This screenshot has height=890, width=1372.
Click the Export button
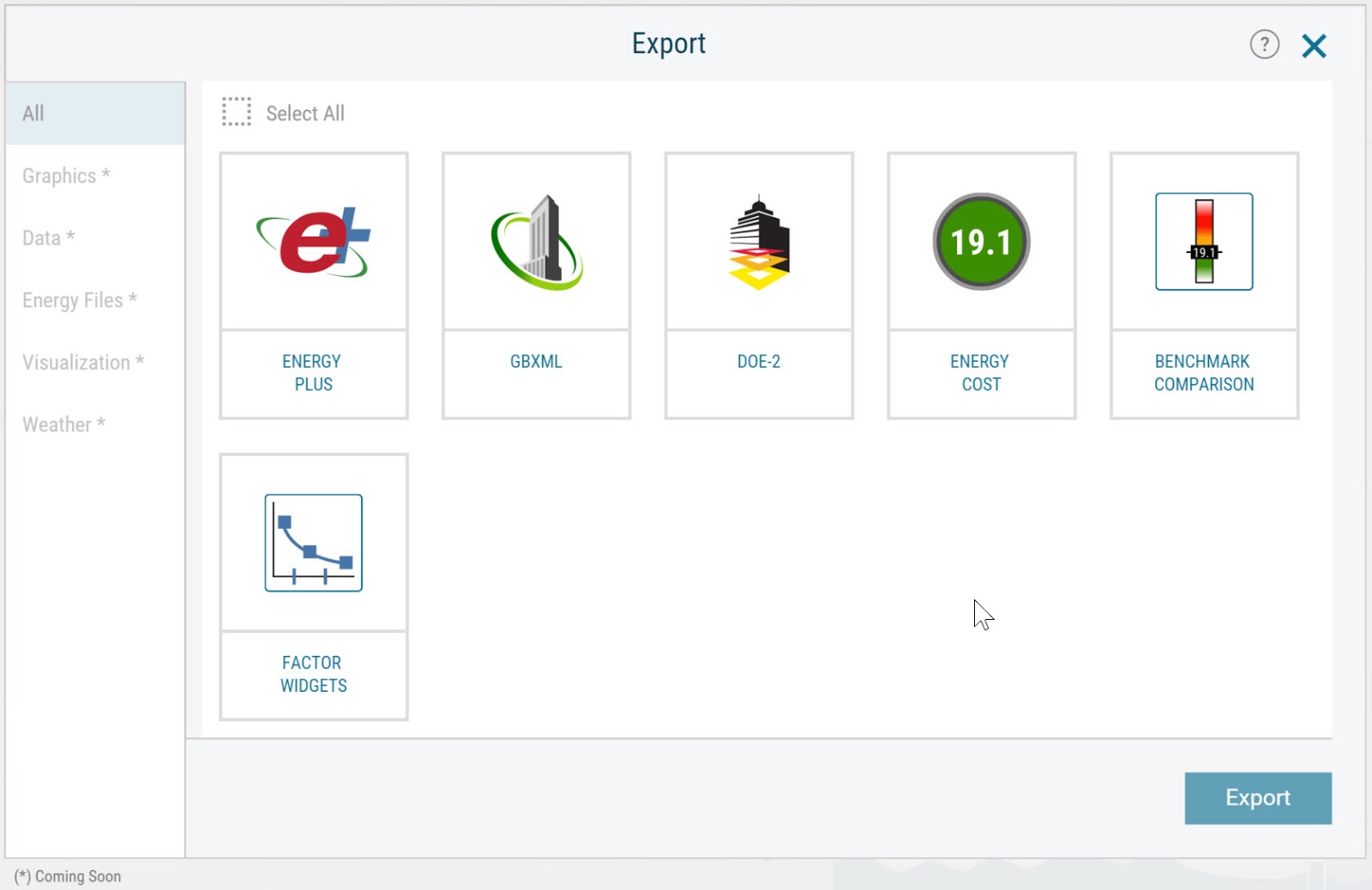click(1257, 797)
